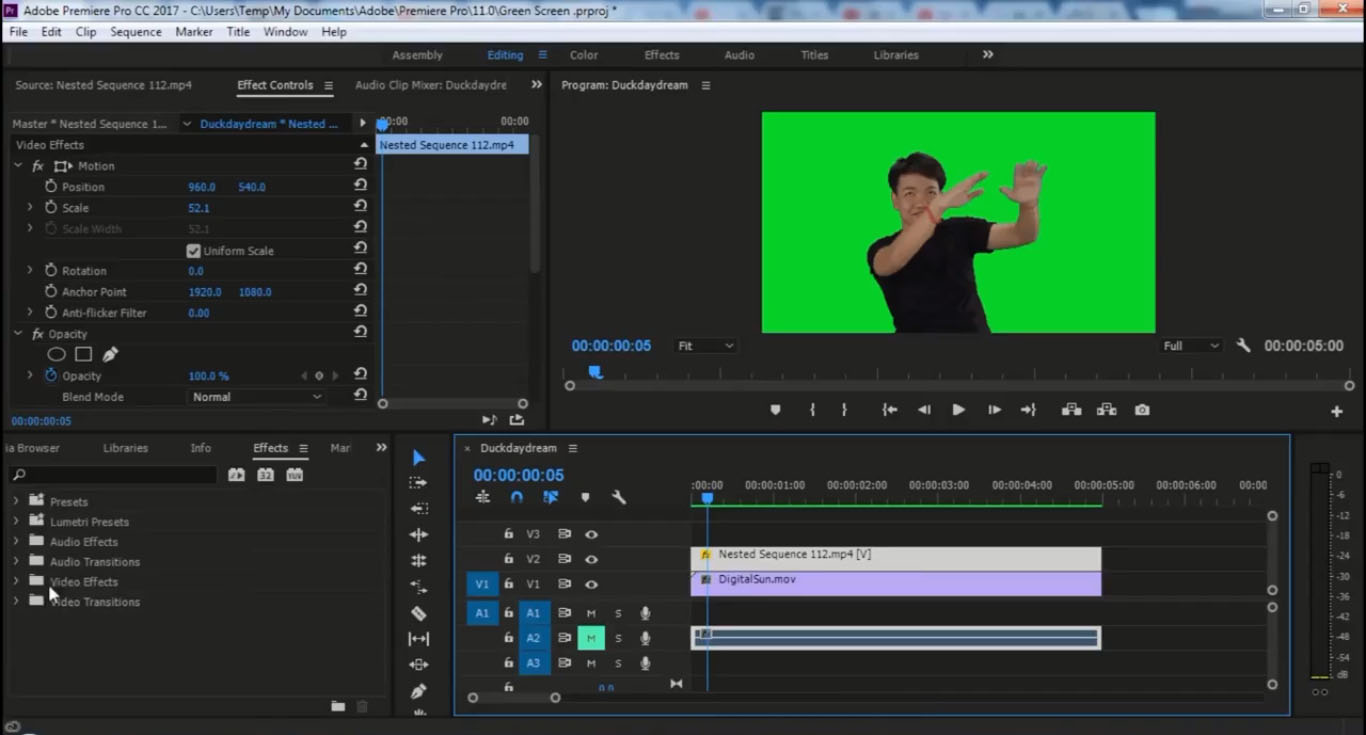Reset the Position parameter
This screenshot has height=735, width=1366.
click(360, 186)
